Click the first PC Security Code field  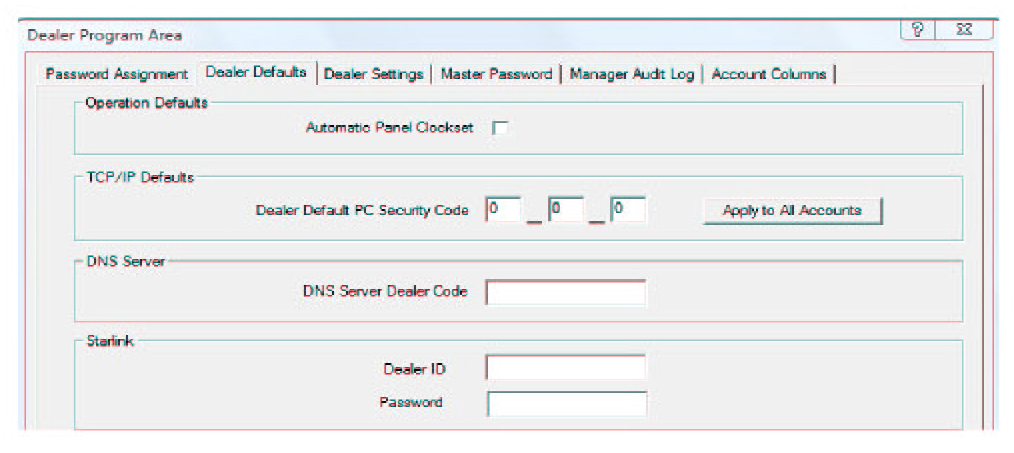click(504, 210)
